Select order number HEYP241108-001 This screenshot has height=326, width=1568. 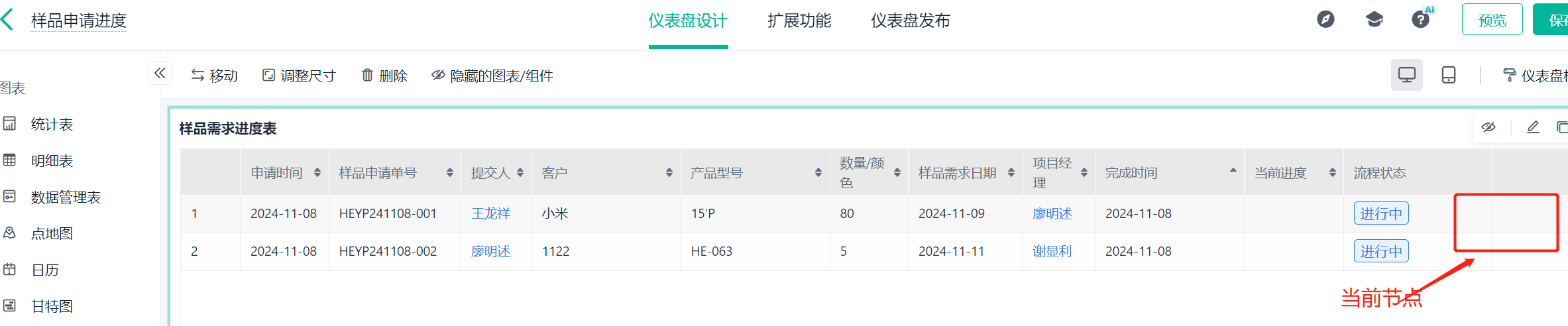coord(388,213)
